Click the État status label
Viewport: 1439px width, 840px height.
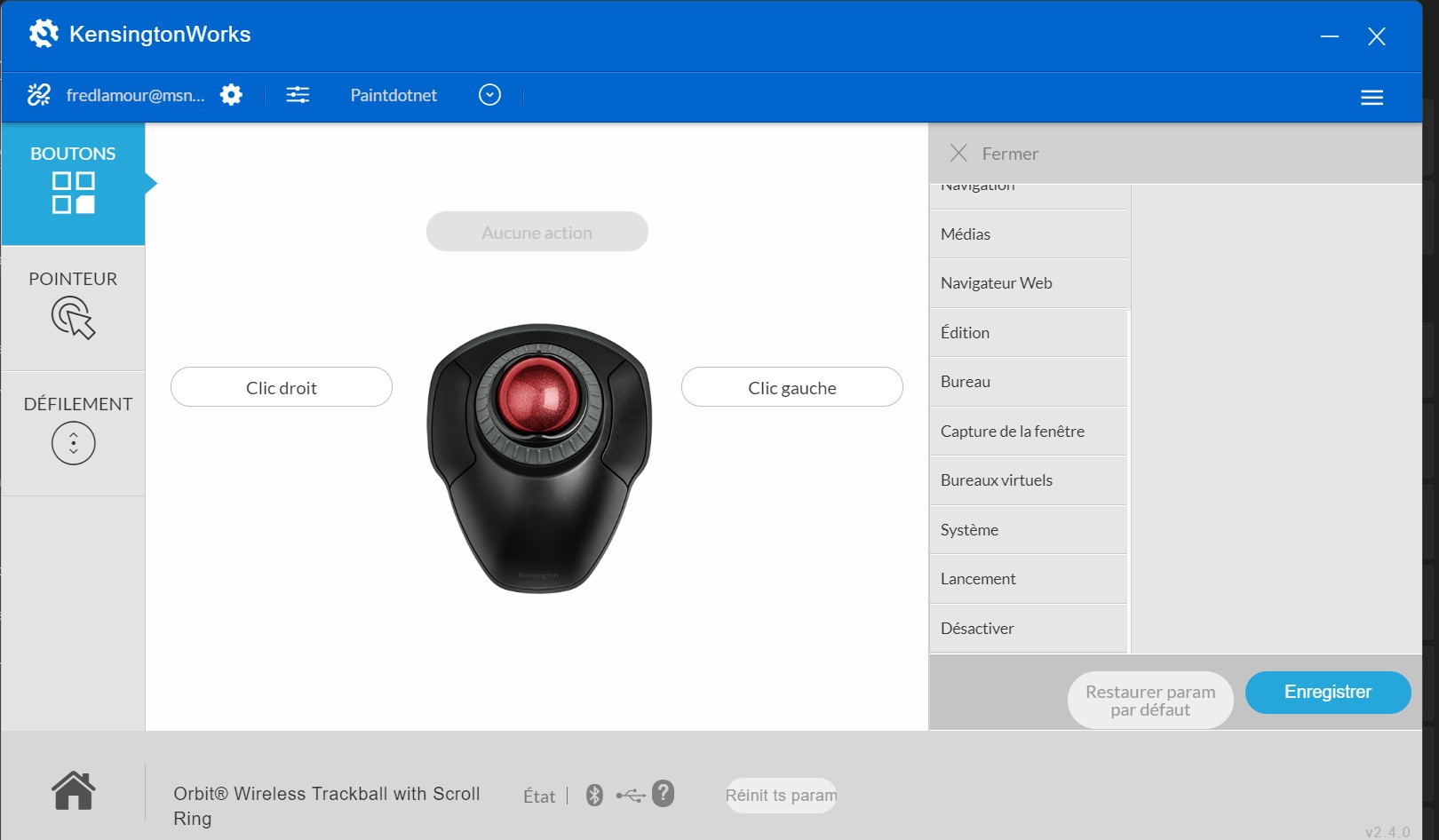point(539,796)
